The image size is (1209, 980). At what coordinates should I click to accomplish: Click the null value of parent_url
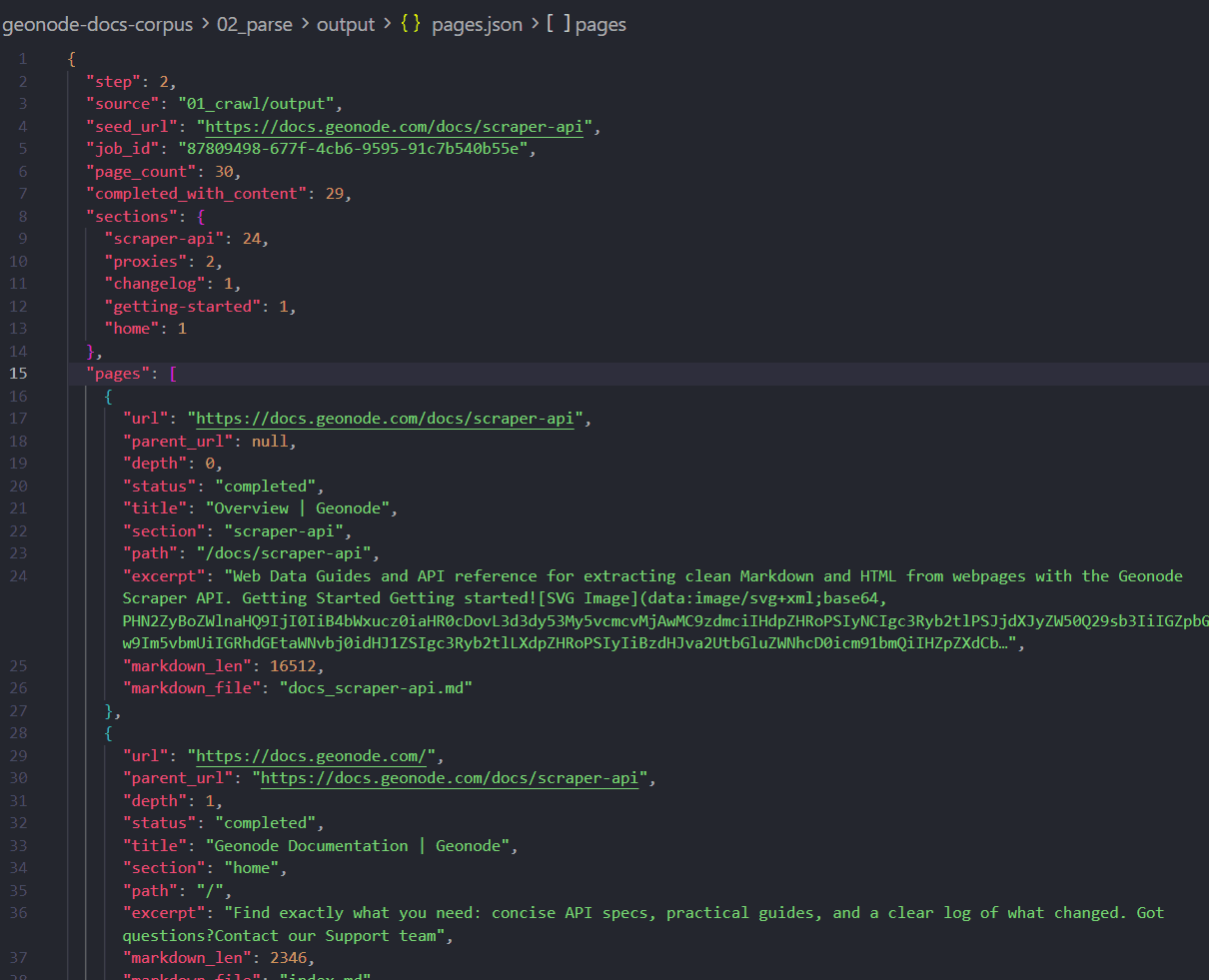pyautogui.click(x=269, y=442)
